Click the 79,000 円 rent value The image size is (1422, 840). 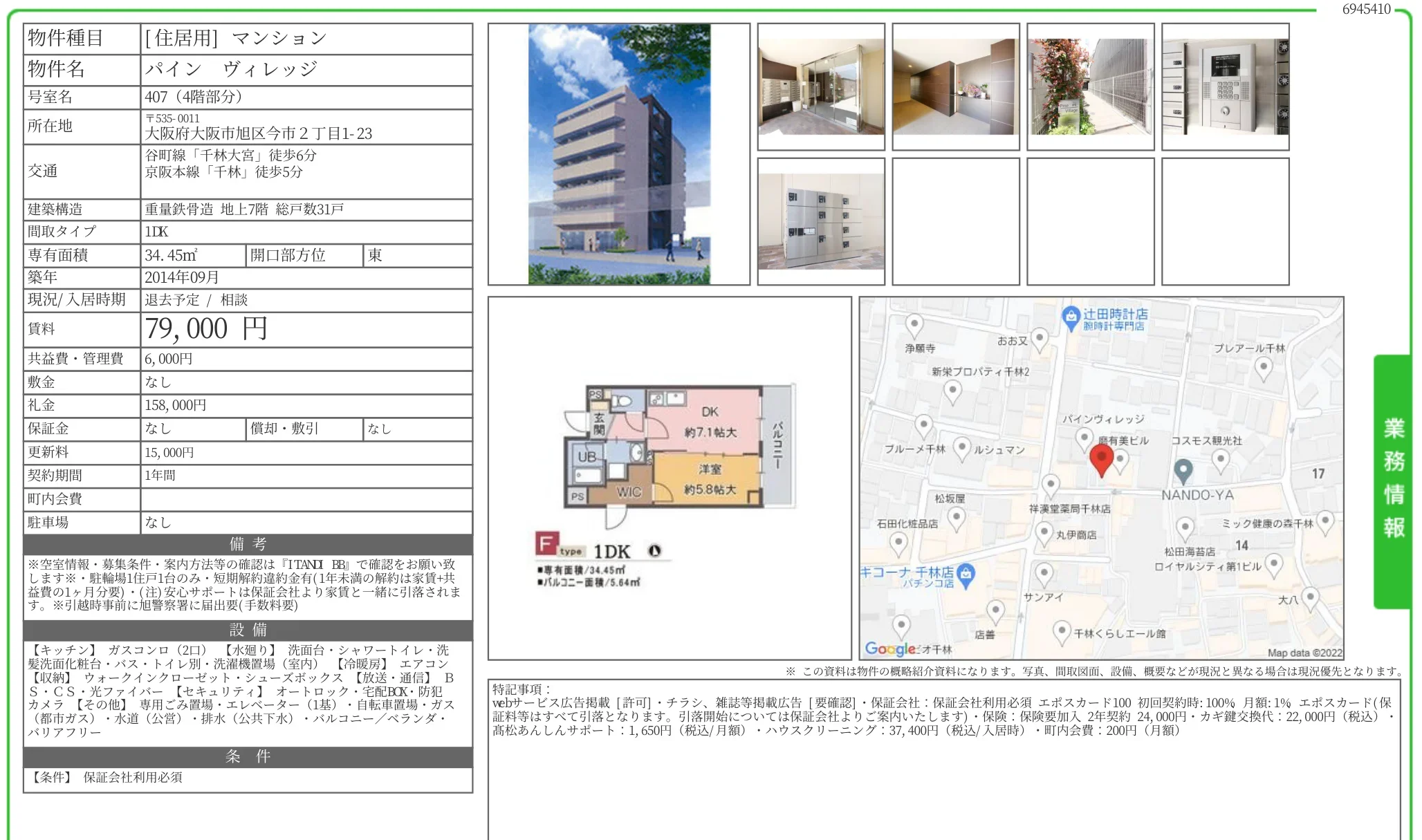point(206,329)
